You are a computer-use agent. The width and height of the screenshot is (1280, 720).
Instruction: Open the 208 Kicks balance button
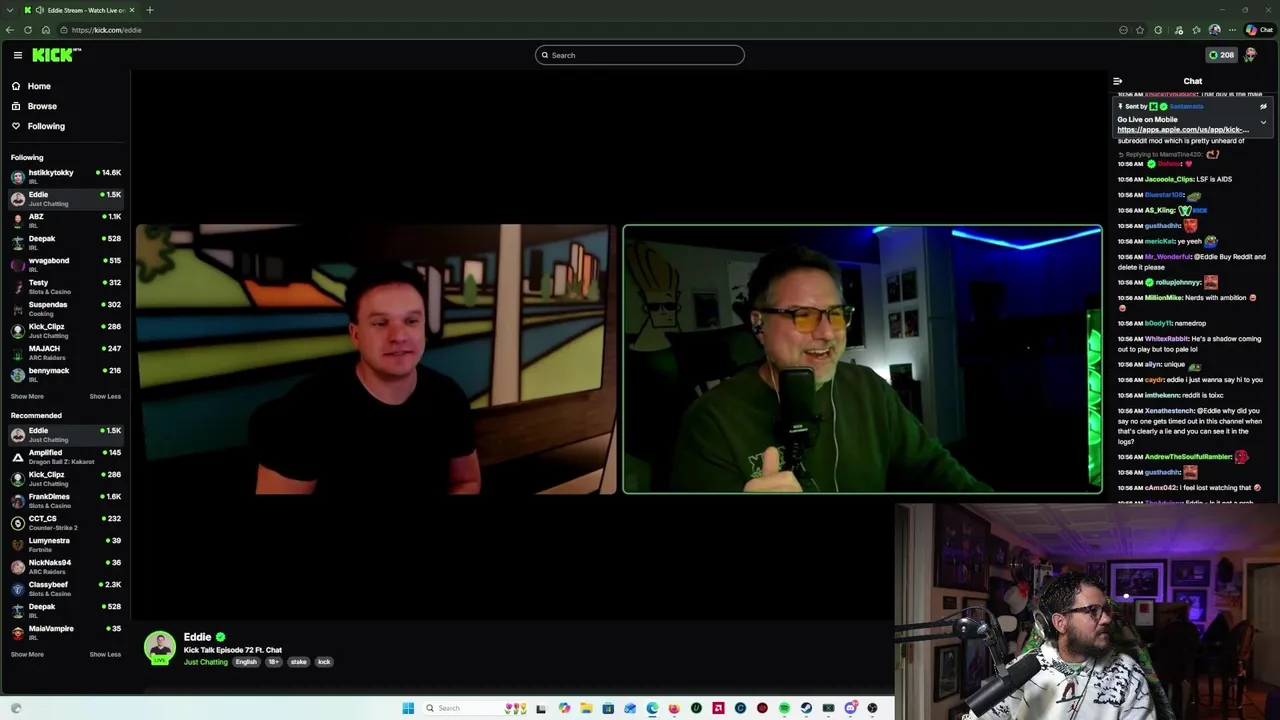(x=1221, y=55)
